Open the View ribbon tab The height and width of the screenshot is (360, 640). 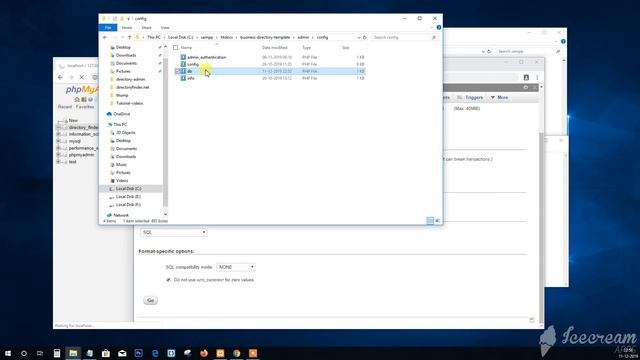coord(165,27)
